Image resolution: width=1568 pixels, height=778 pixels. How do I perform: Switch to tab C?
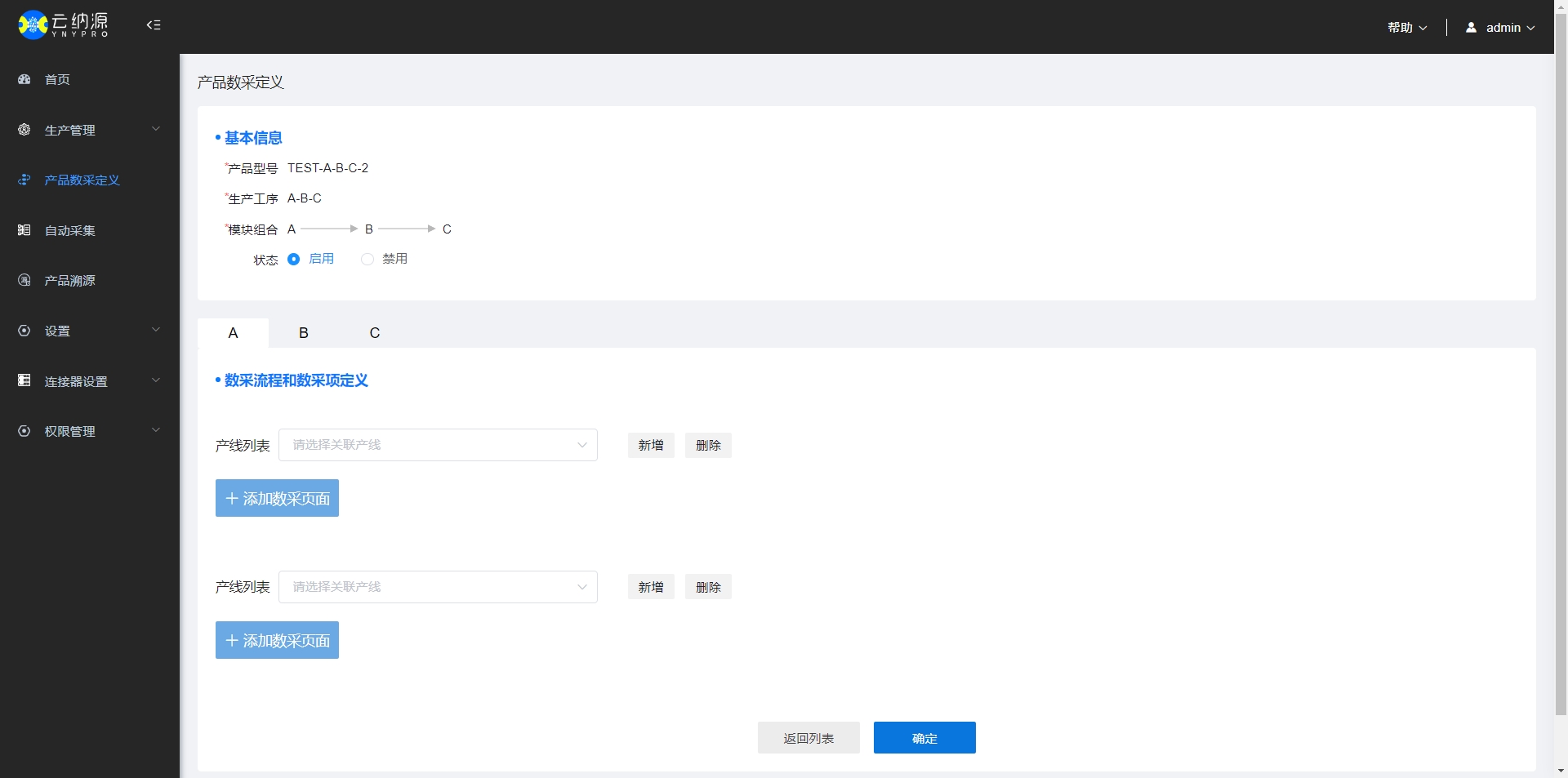point(375,333)
